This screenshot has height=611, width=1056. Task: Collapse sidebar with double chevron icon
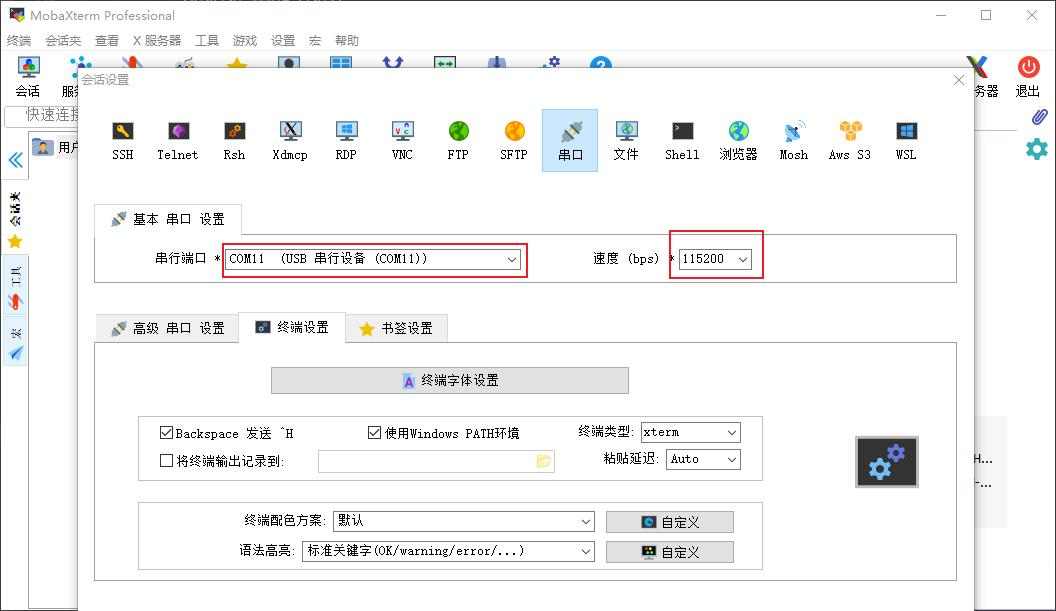(15, 160)
